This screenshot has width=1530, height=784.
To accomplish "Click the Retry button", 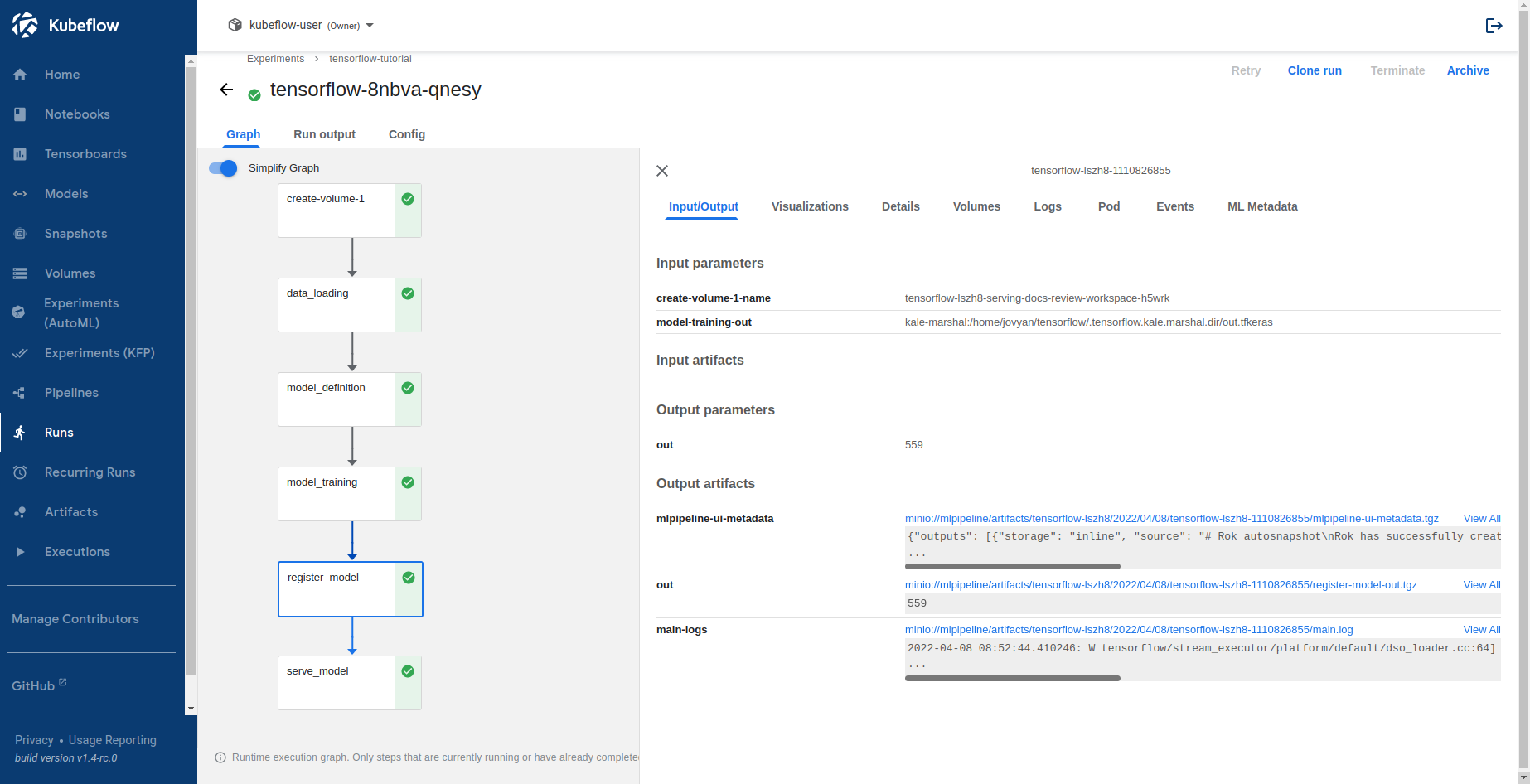I will coord(1246,70).
